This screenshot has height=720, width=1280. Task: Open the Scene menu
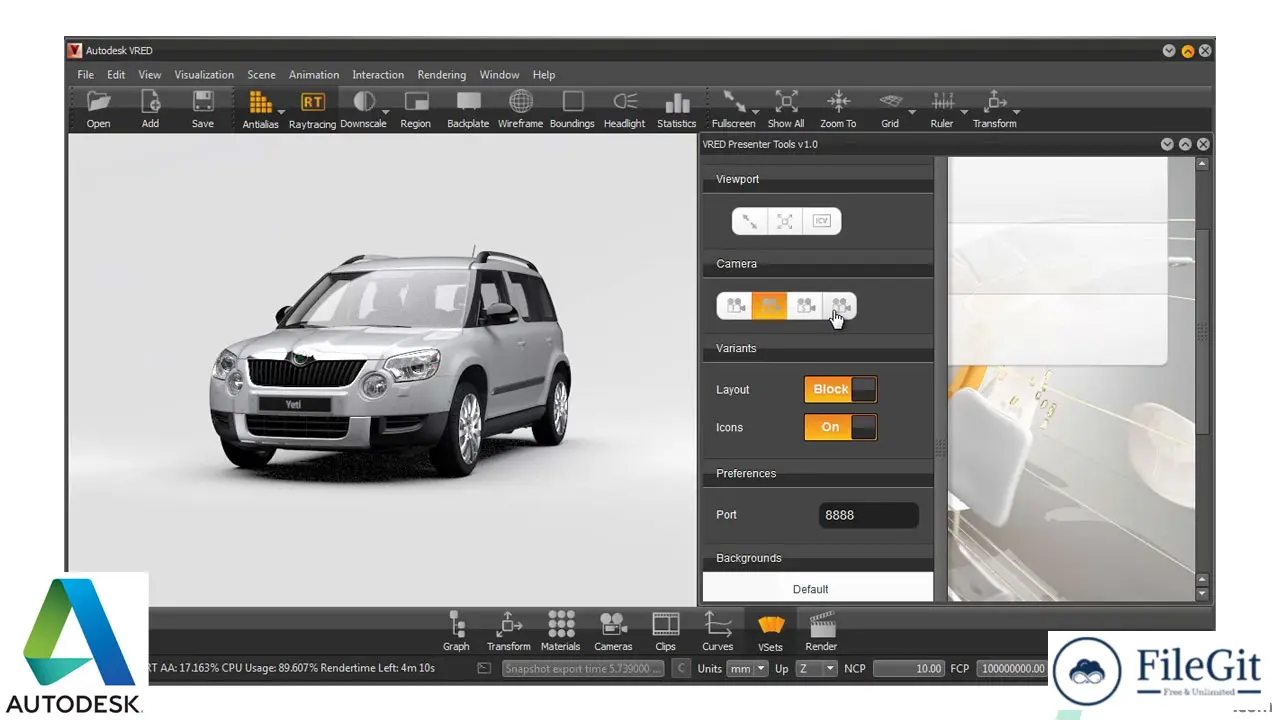click(x=261, y=75)
